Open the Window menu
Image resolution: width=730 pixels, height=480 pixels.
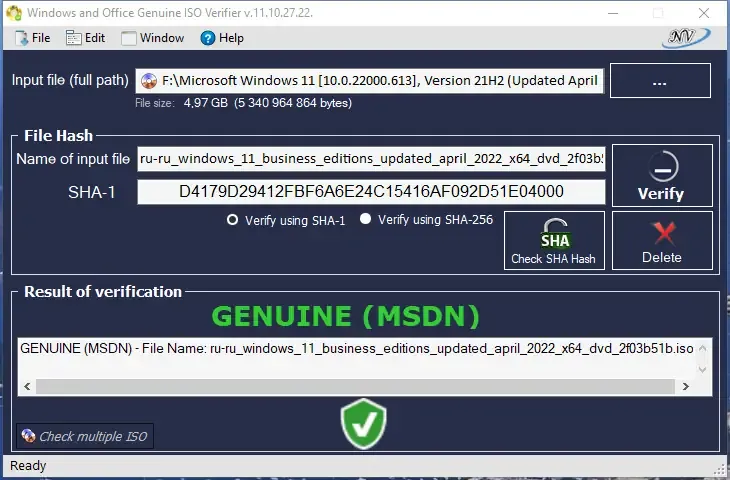click(x=153, y=38)
